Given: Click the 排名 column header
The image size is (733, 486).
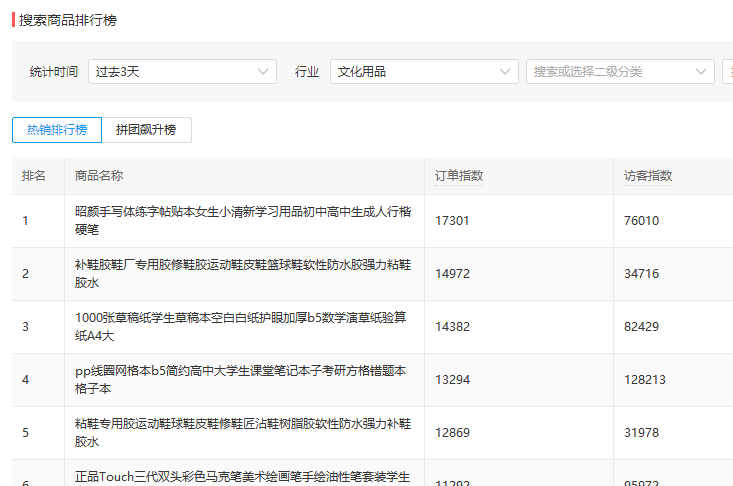Looking at the screenshot, I should [x=34, y=176].
